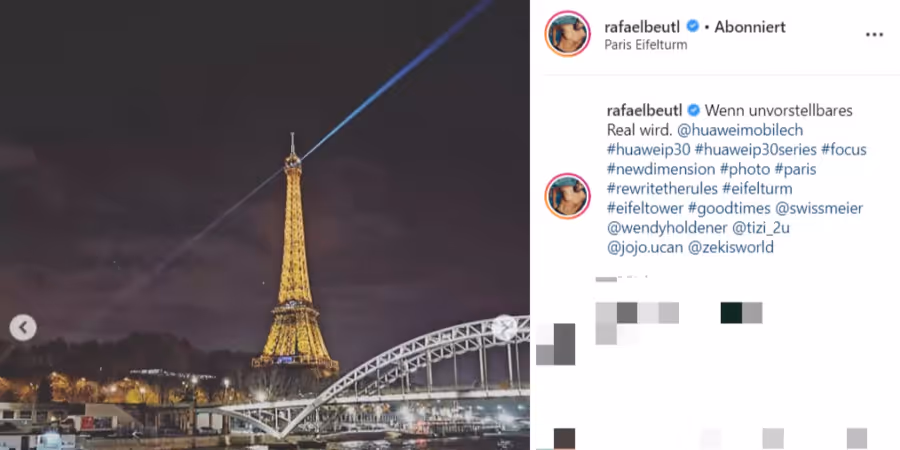Open the Paris Eifelturm location link
The width and height of the screenshot is (900, 450).
coord(646,45)
